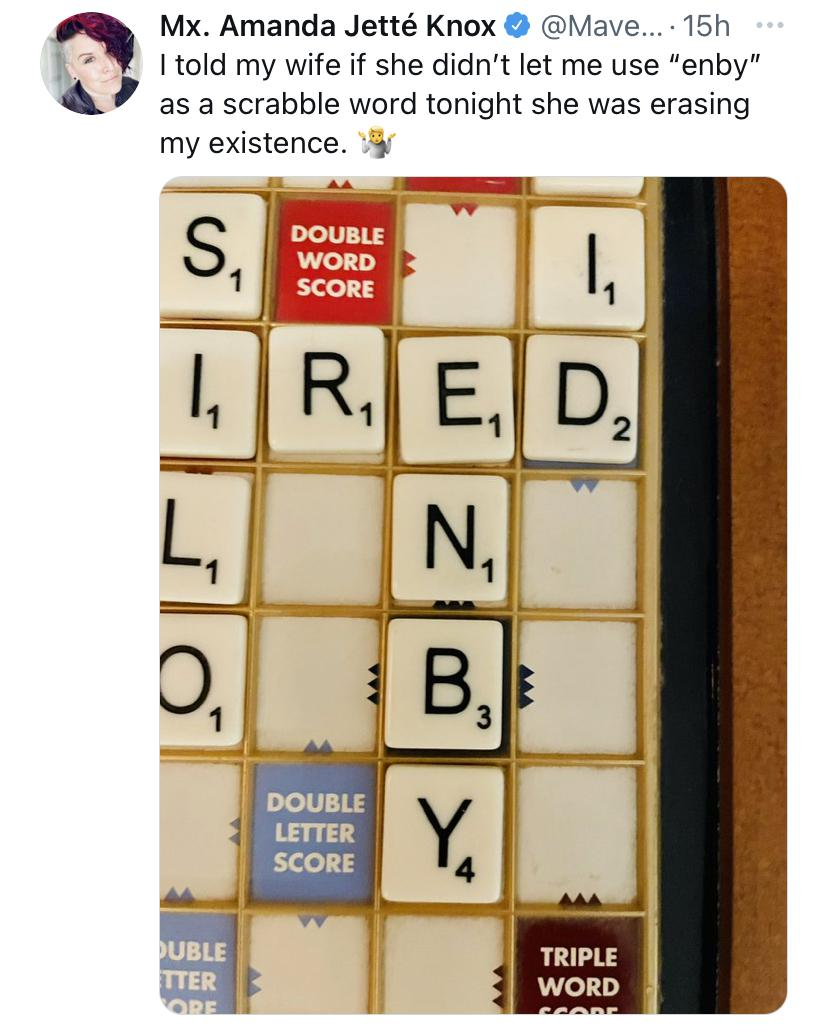Click the B tile worth 3 points
This screenshot has width=828, height=1029.
[x=445, y=684]
